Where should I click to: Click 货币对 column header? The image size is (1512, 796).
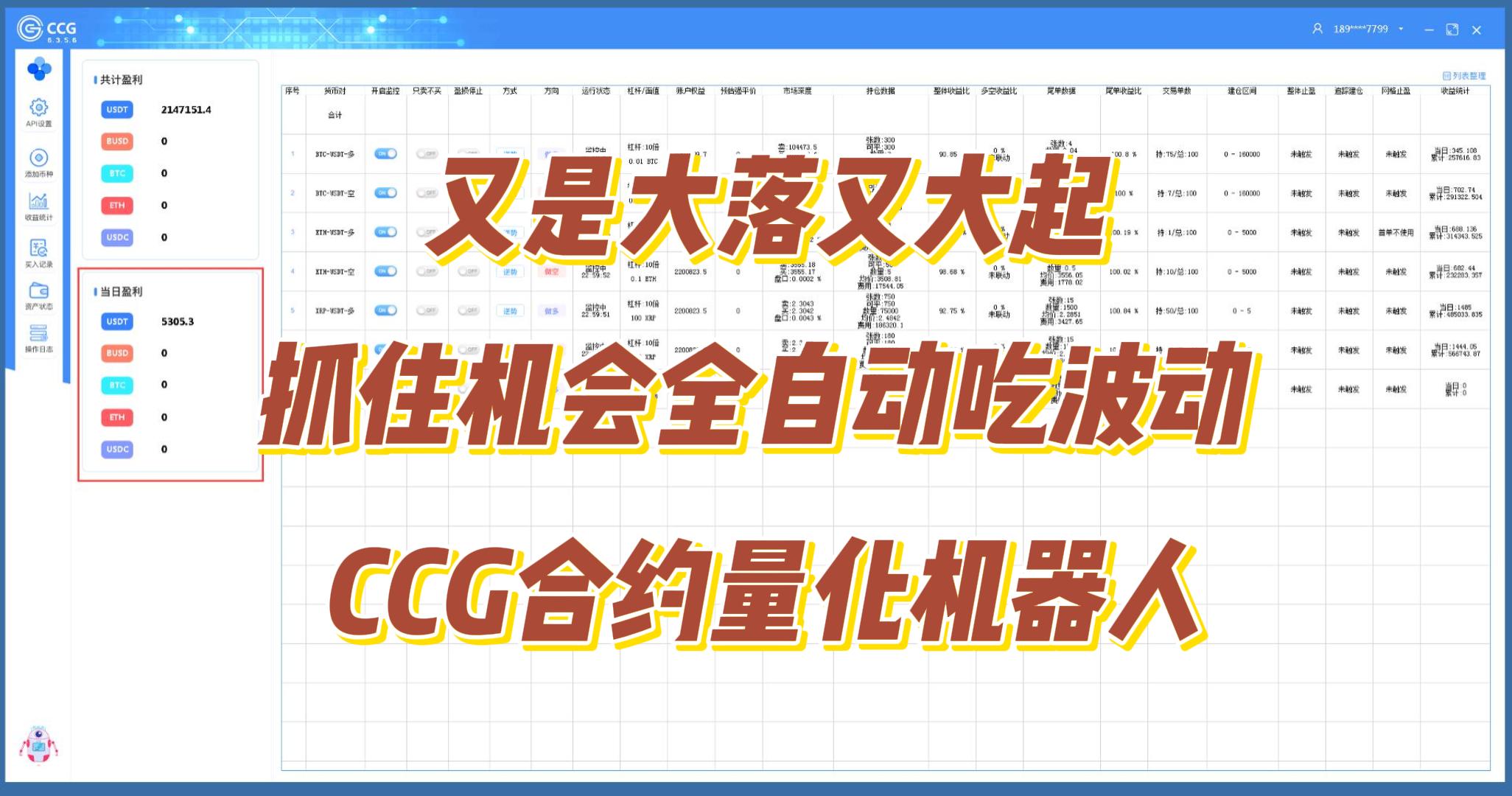(335, 91)
